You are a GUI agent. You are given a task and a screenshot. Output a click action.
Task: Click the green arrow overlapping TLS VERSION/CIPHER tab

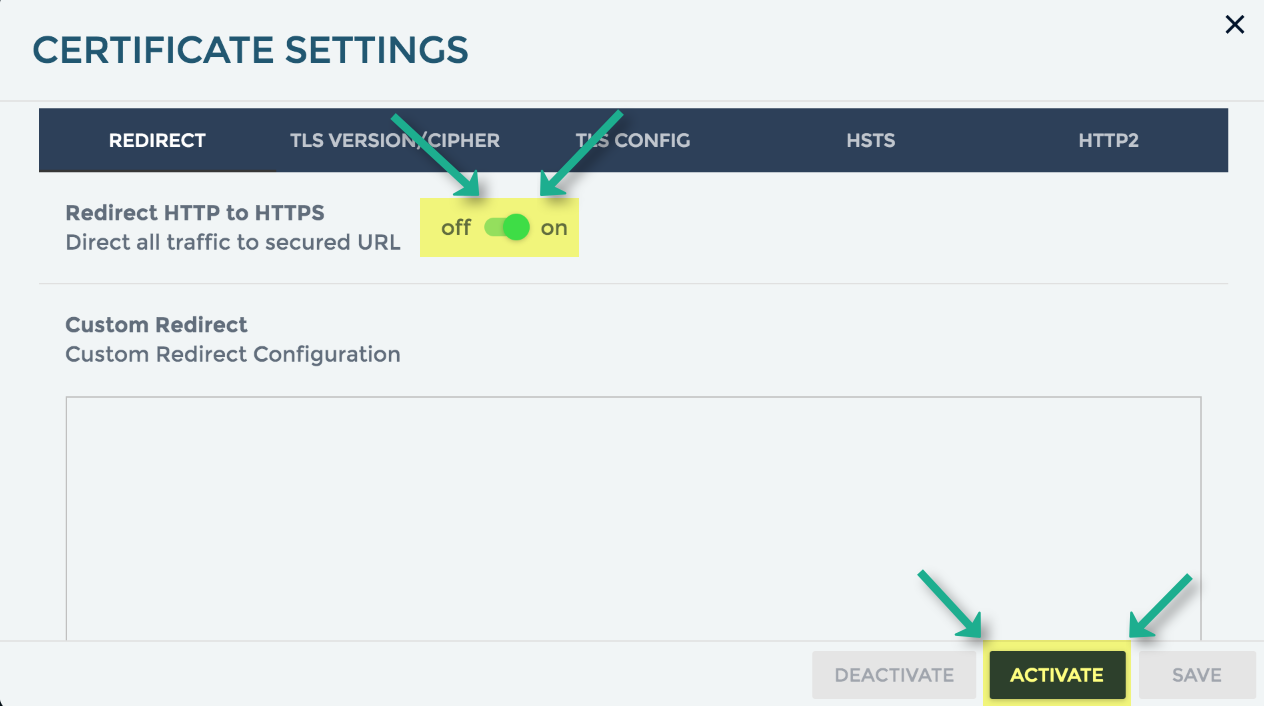tap(435, 153)
